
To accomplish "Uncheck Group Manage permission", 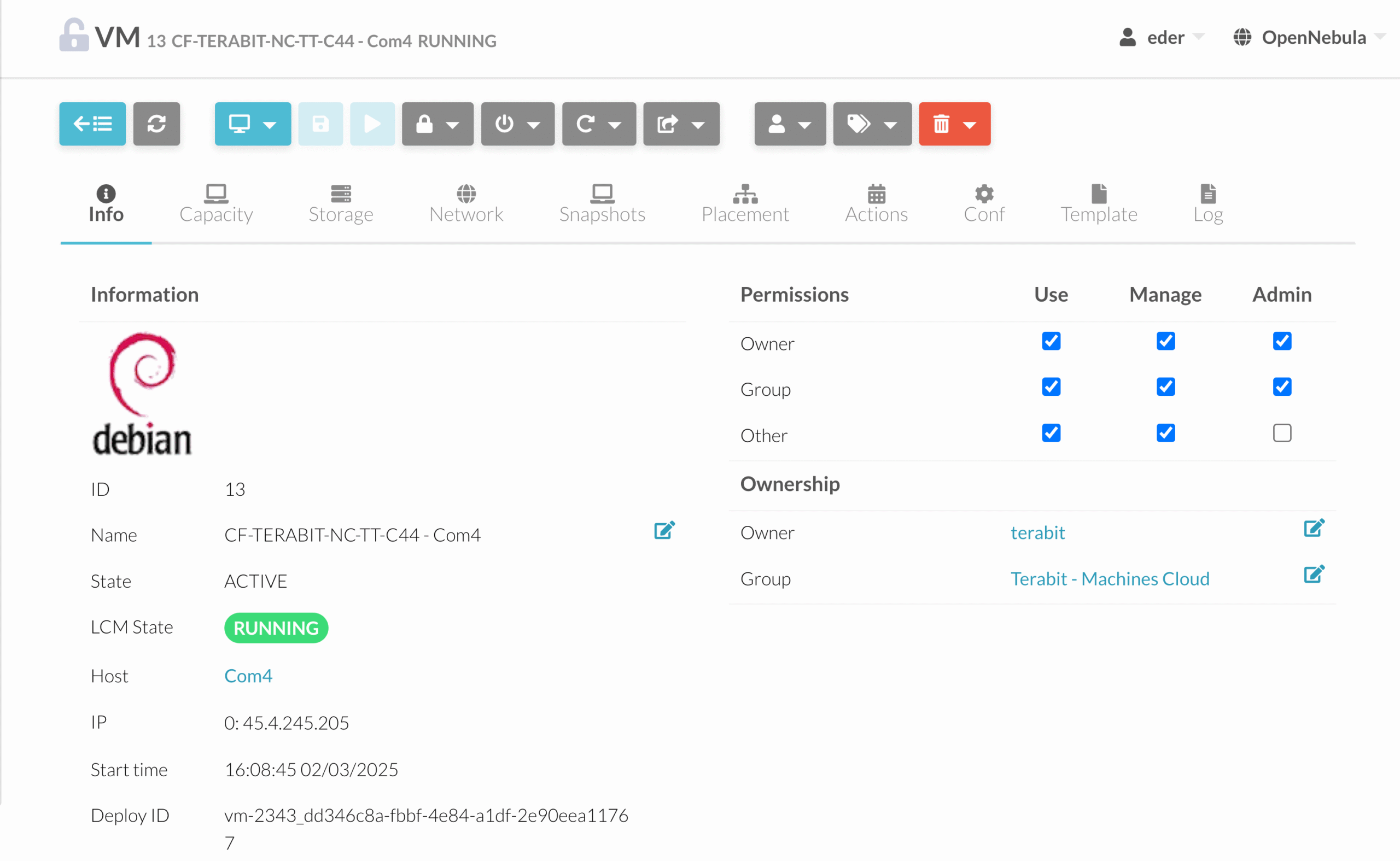I will pyautogui.click(x=1165, y=387).
